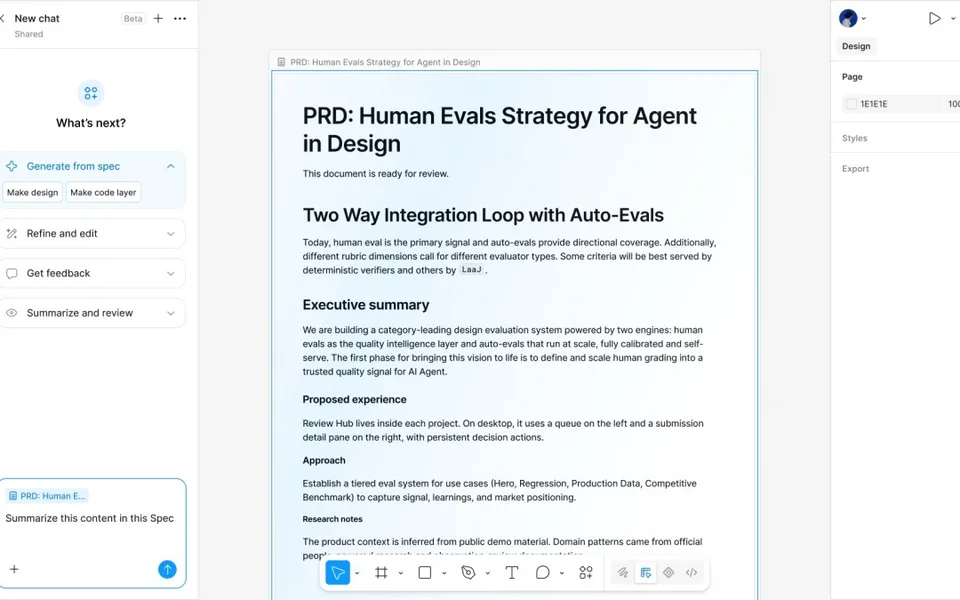960x600 pixels.
Task: Select the Move tool in bottom toolbar
Action: 337,572
